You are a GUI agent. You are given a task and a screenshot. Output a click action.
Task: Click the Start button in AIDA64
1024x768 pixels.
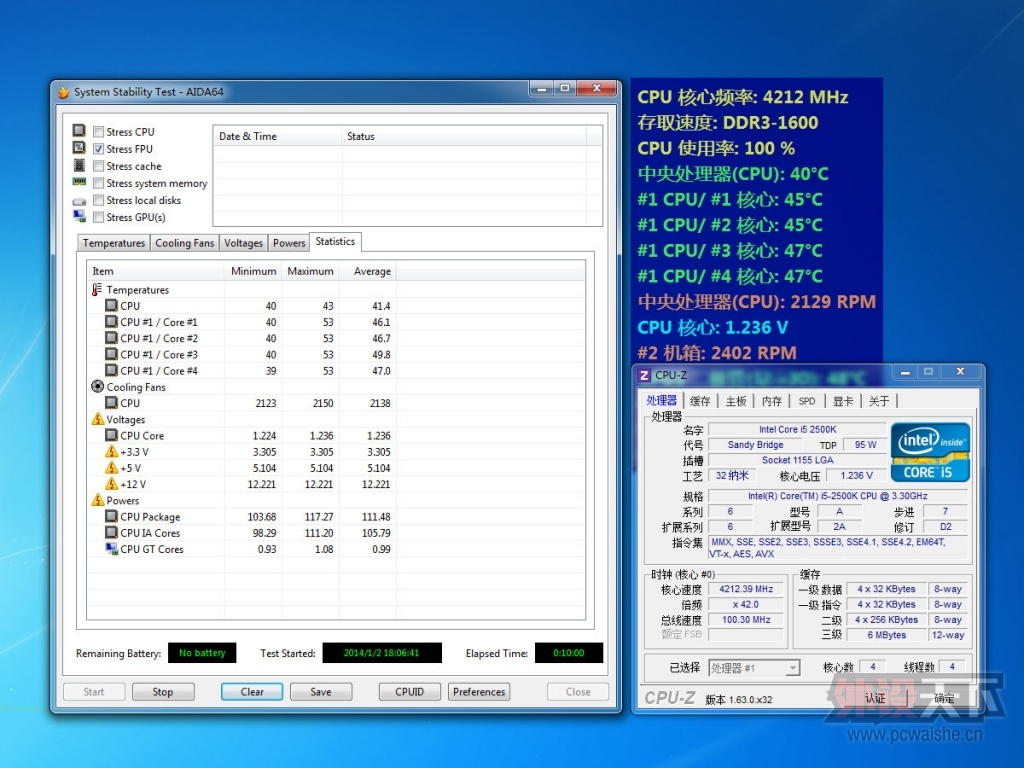94,692
